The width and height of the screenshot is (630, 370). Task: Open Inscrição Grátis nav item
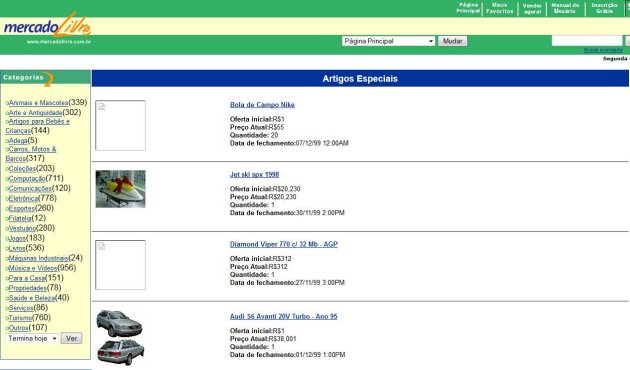(x=604, y=8)
